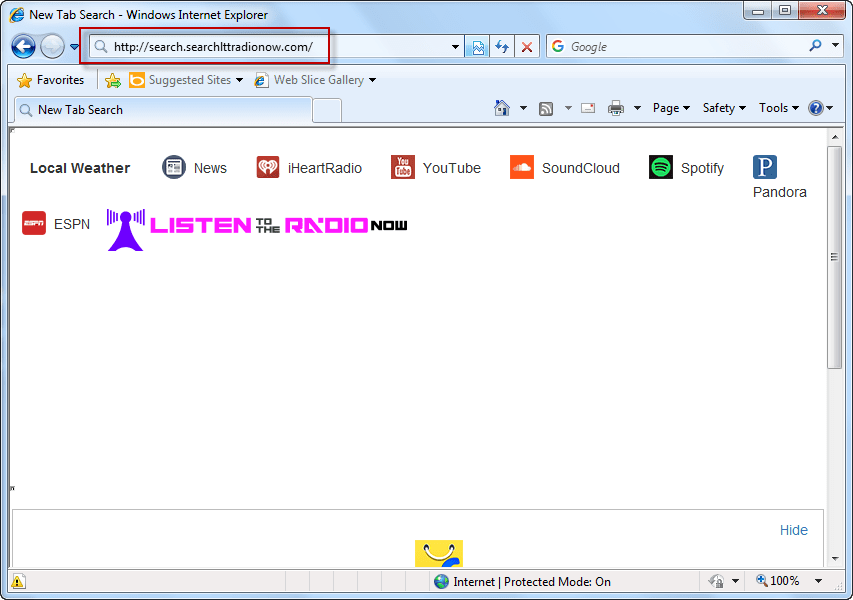Viewport: 853px width, 600px height.
Task: Click the status bar privacy lock icon
Action: (716, 582)
